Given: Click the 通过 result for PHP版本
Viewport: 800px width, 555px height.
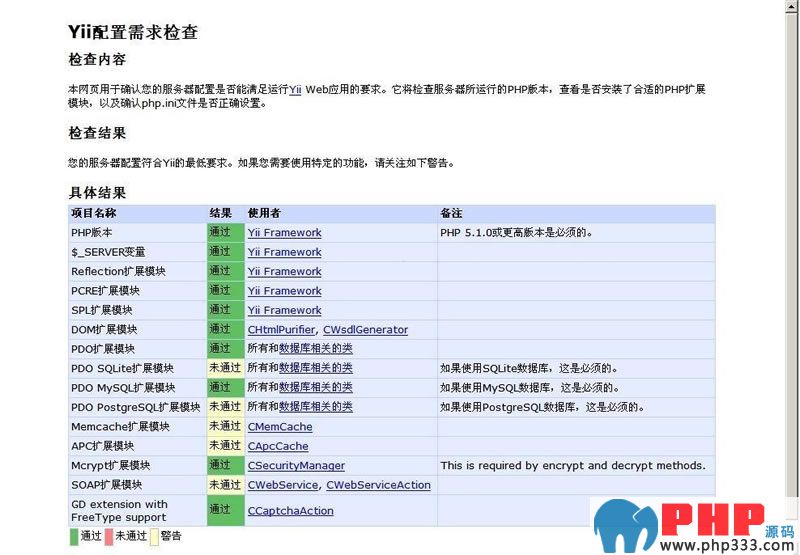Looking at the screenshot, I should 226,233.
